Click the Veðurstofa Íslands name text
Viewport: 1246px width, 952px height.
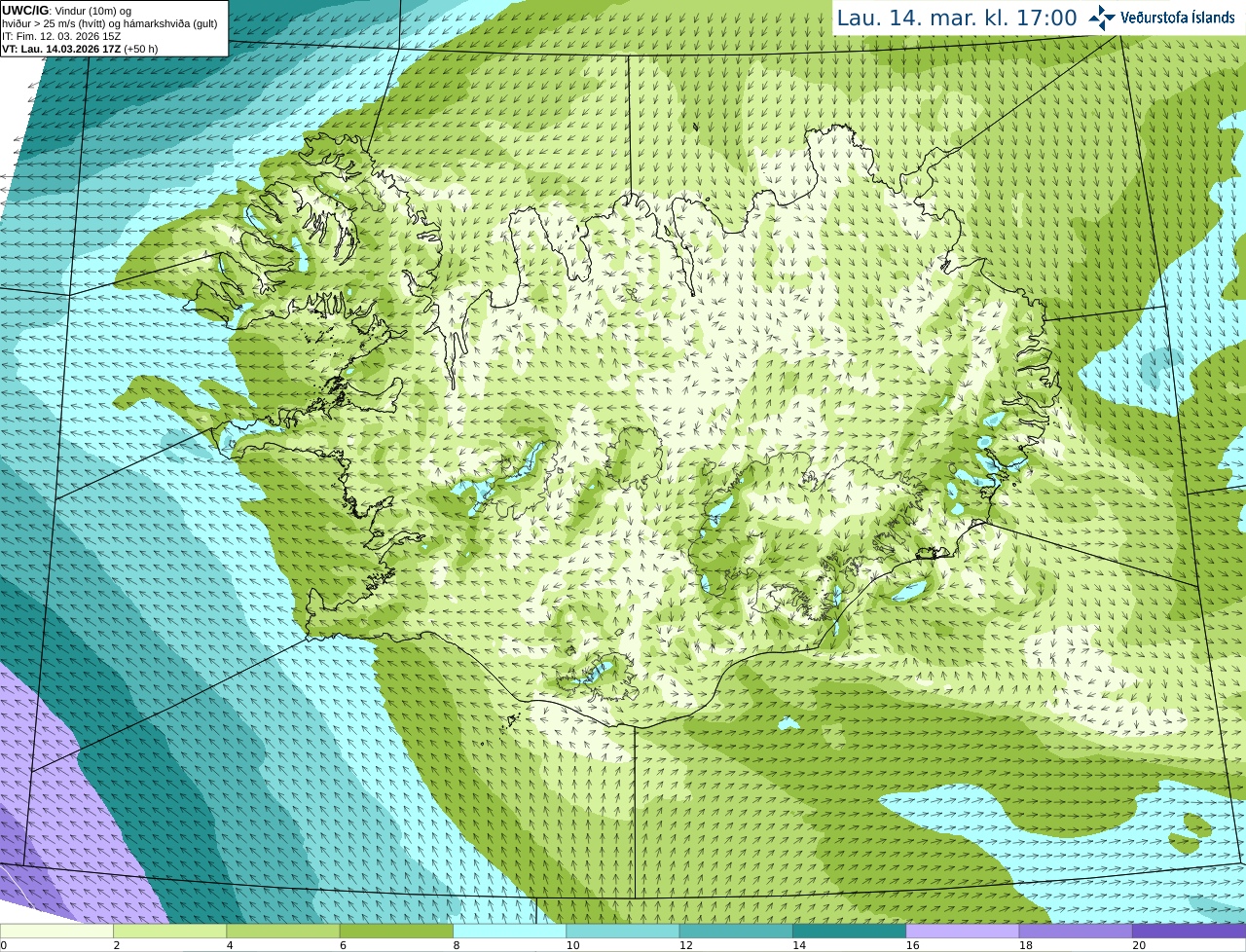1178,18
